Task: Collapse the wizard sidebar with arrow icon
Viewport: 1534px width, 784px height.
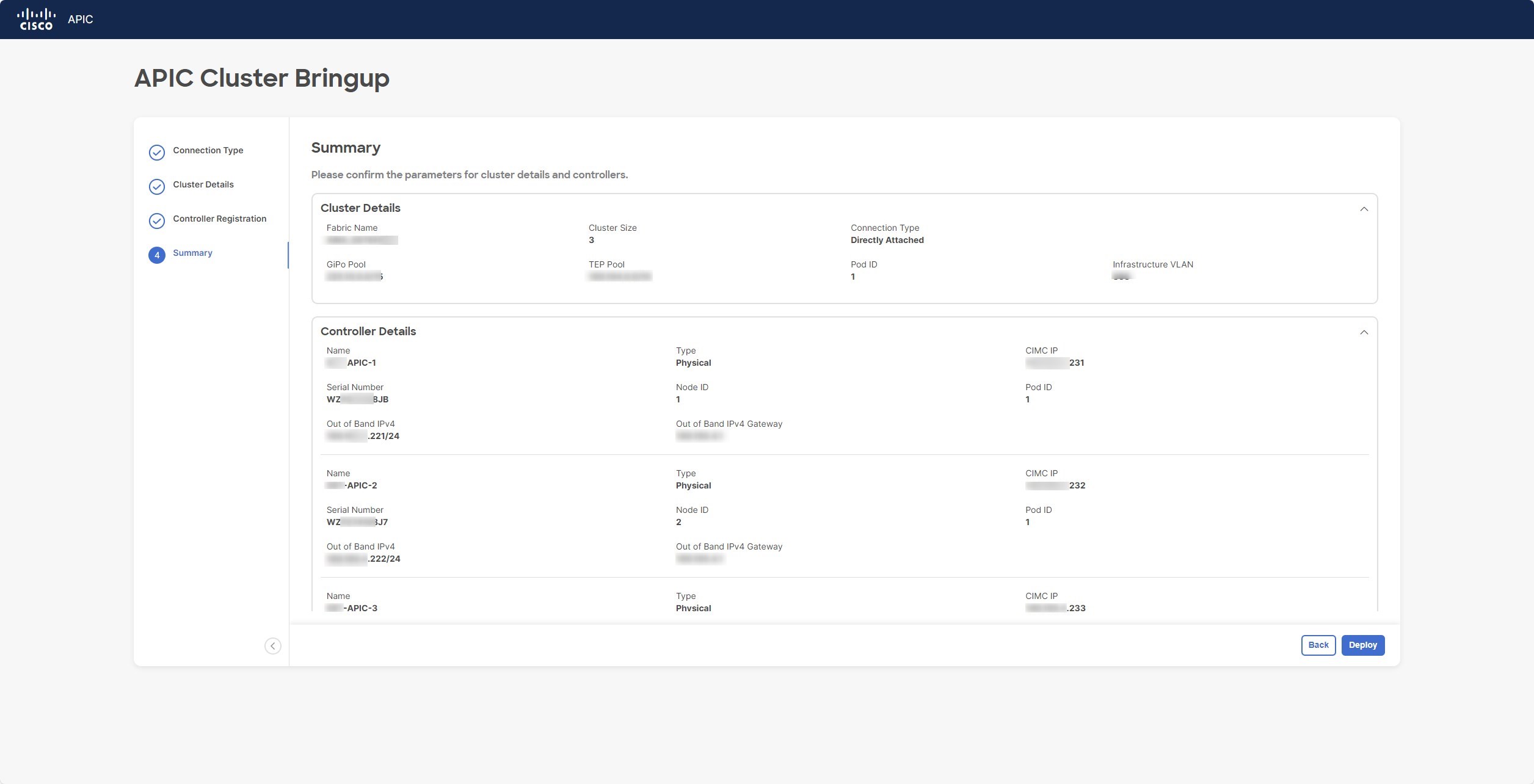Action: pos(273,645)
